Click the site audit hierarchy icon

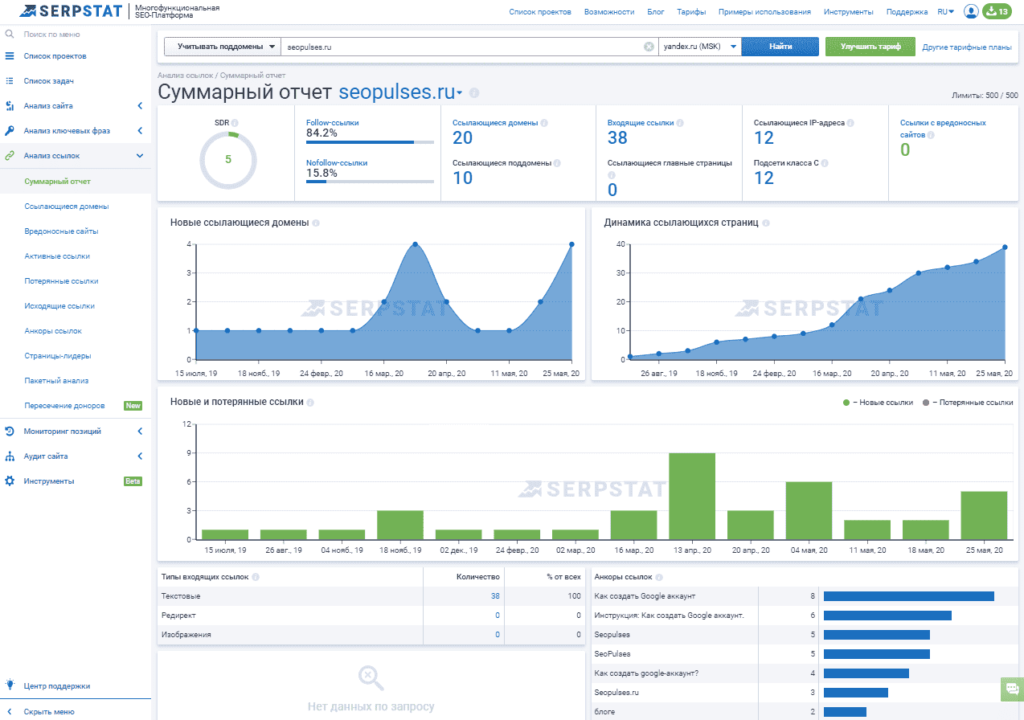coord(9,456)
